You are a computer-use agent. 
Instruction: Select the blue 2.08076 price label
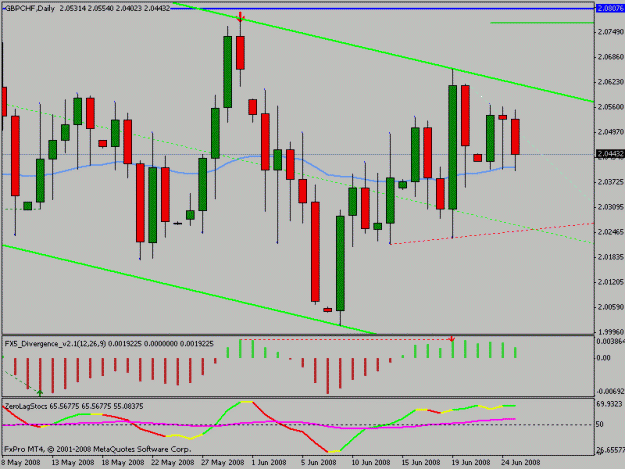(x=610, y=8)
